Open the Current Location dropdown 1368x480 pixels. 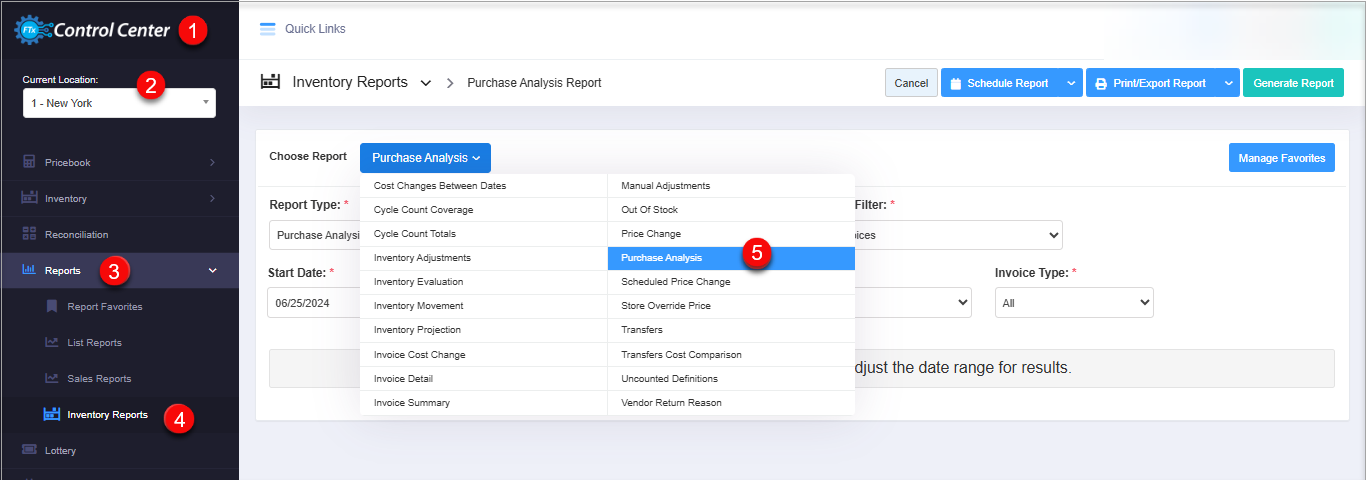point(119,103)
